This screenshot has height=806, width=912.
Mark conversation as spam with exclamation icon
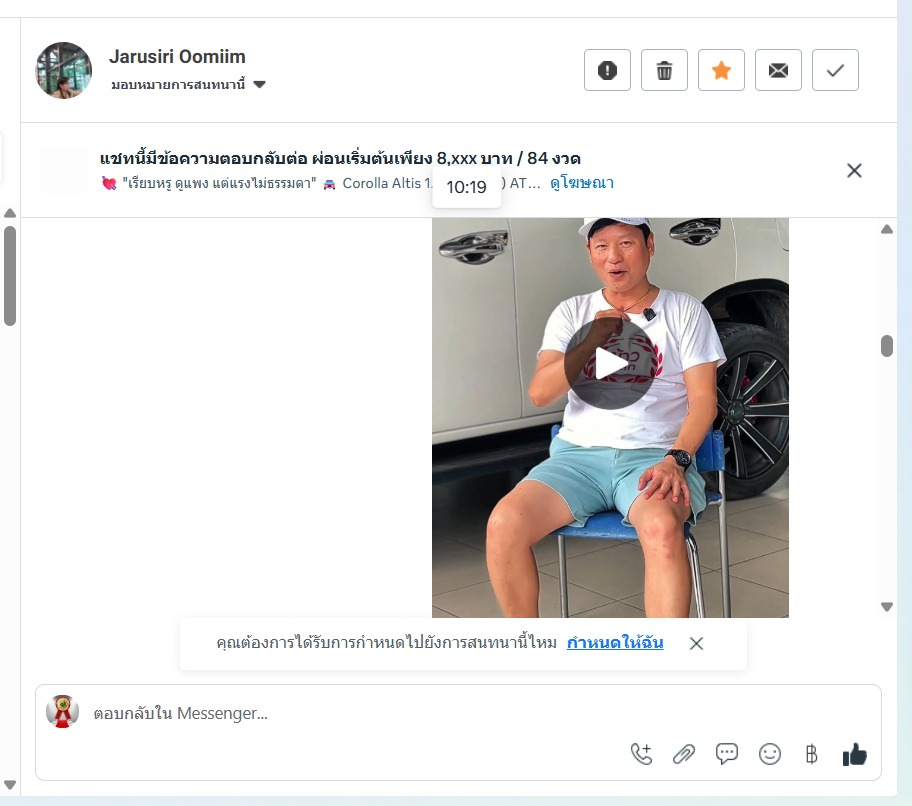[607, 70]
